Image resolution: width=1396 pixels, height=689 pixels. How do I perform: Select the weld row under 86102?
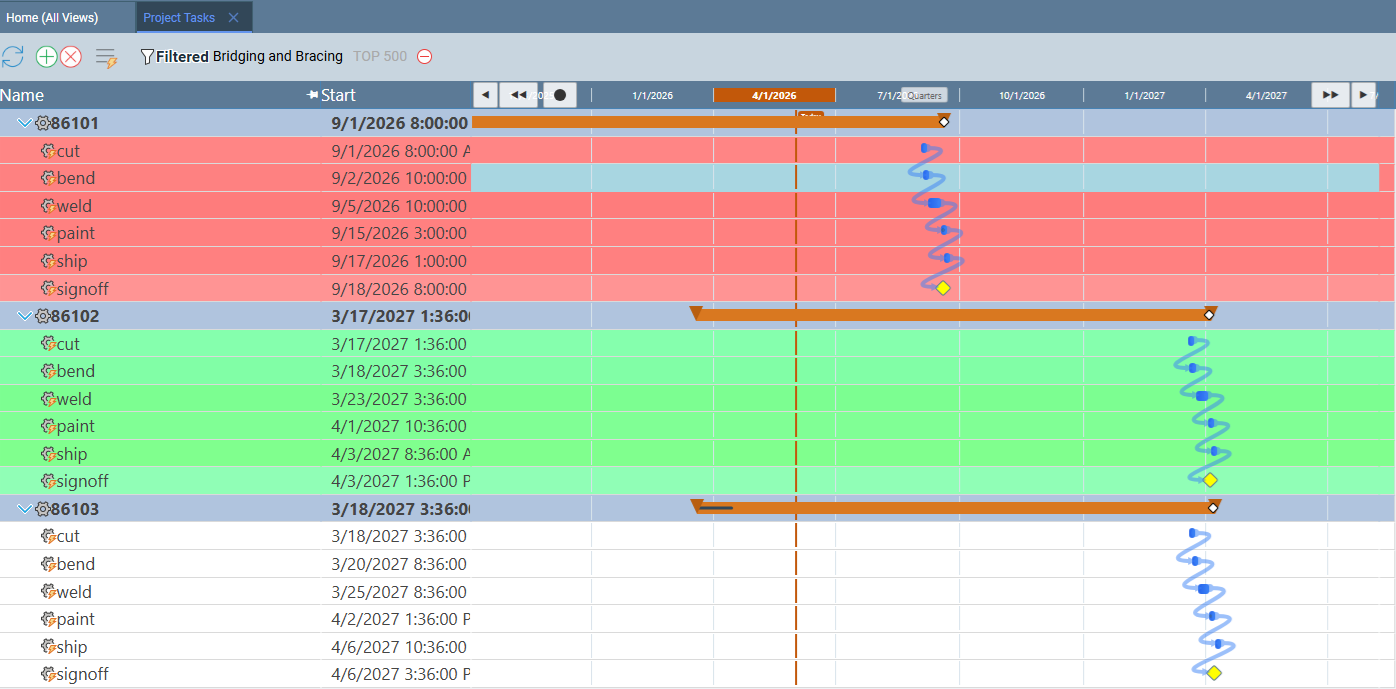[698, 399]
